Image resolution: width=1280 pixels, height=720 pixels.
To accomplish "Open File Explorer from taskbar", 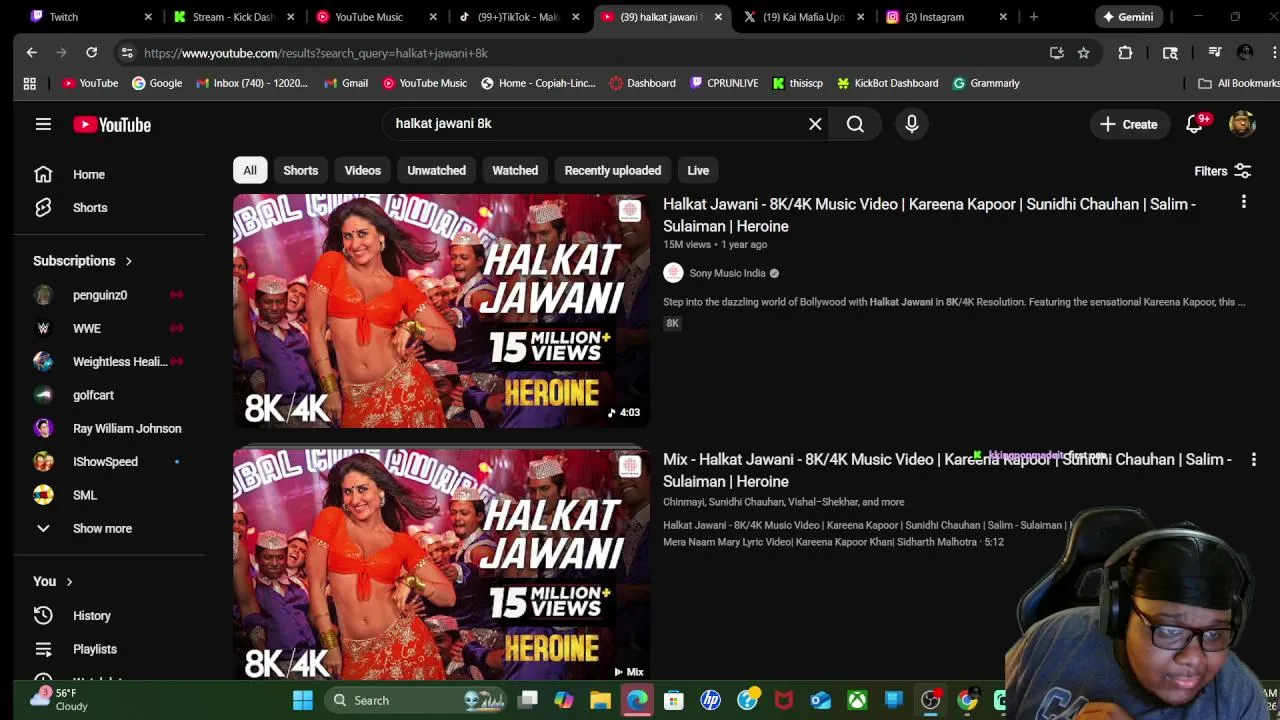I will 600,700.
